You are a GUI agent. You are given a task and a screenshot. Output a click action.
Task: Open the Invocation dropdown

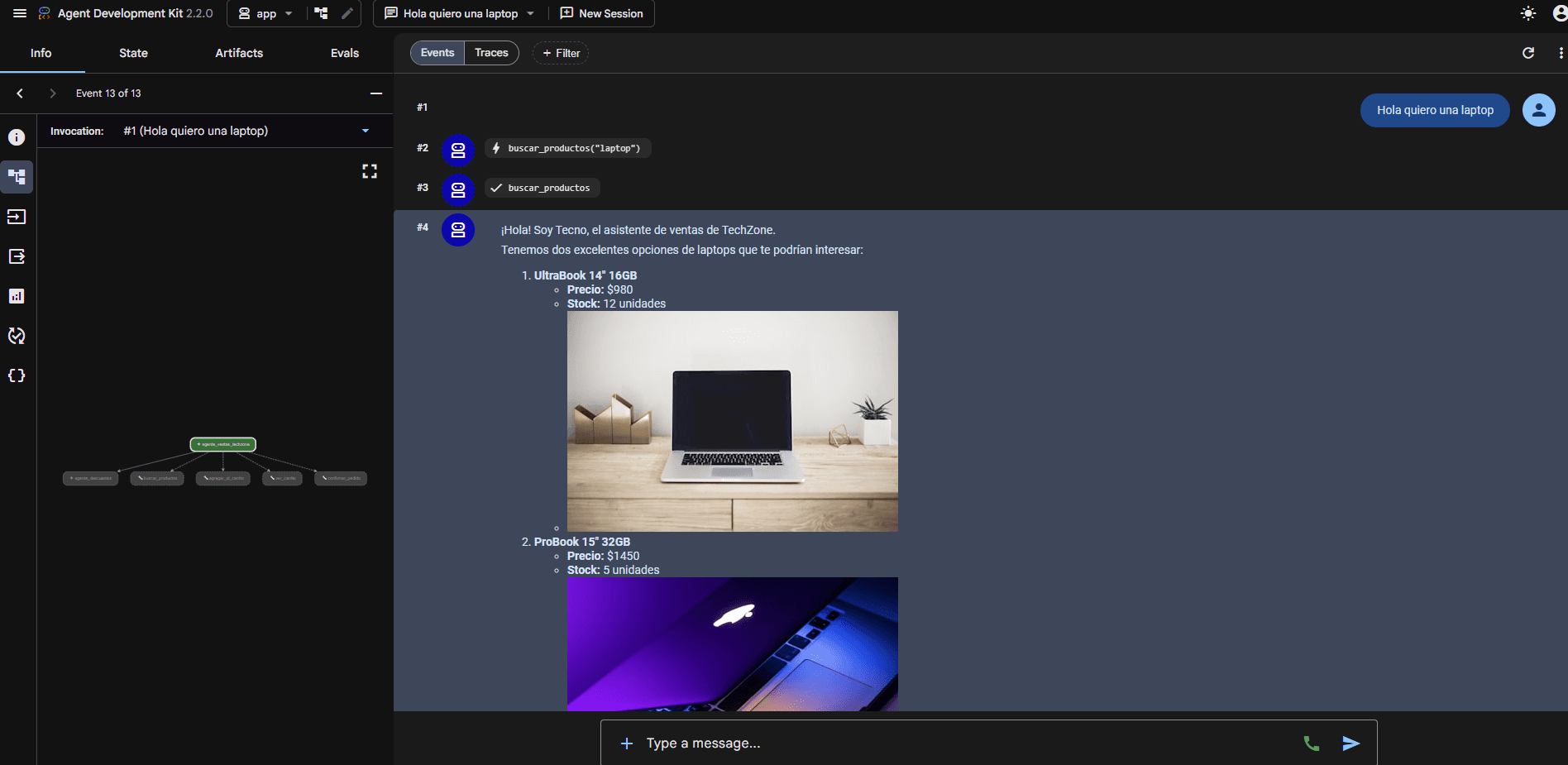[246, 131]
